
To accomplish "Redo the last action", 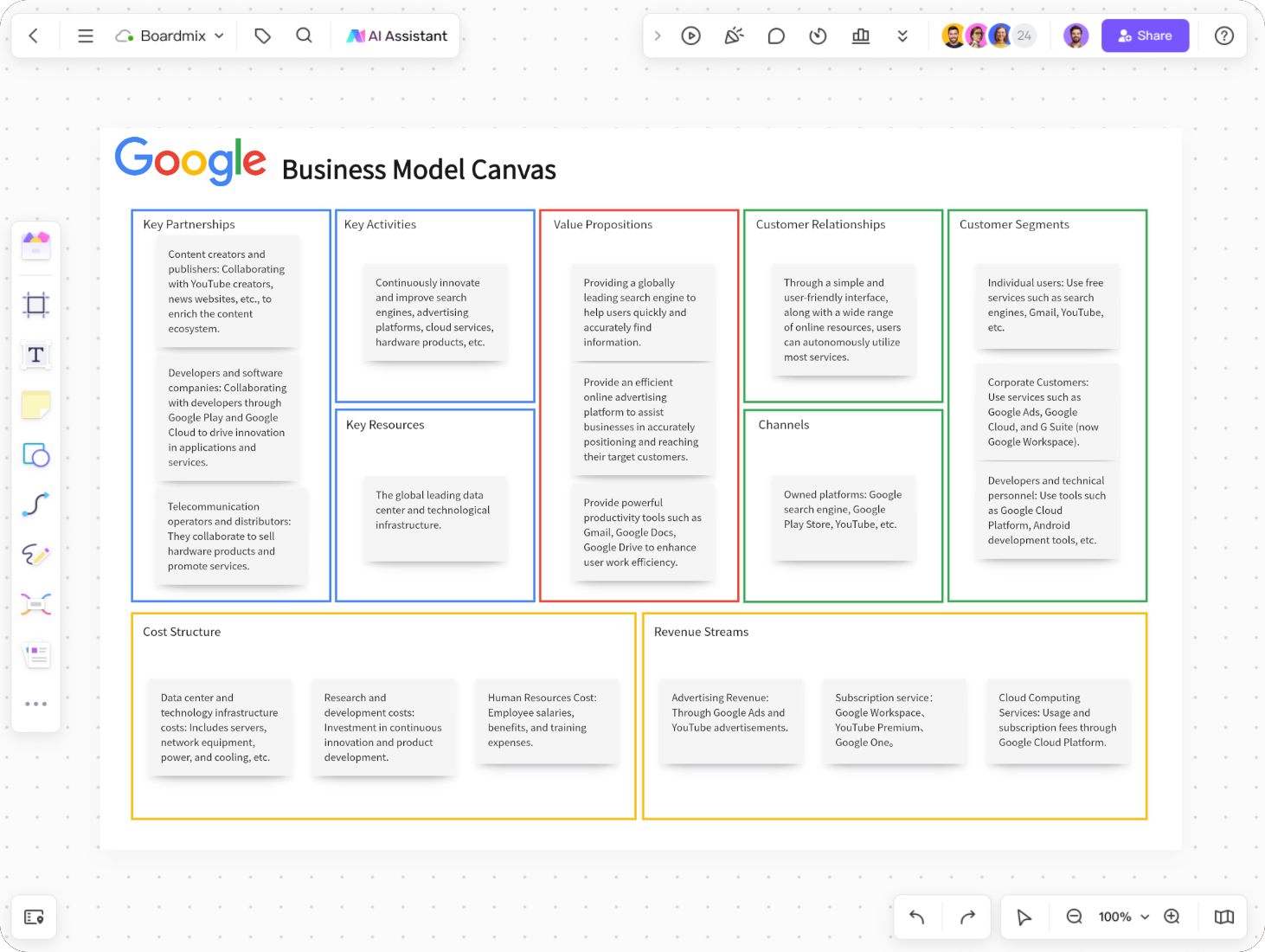I will point(967,917).
